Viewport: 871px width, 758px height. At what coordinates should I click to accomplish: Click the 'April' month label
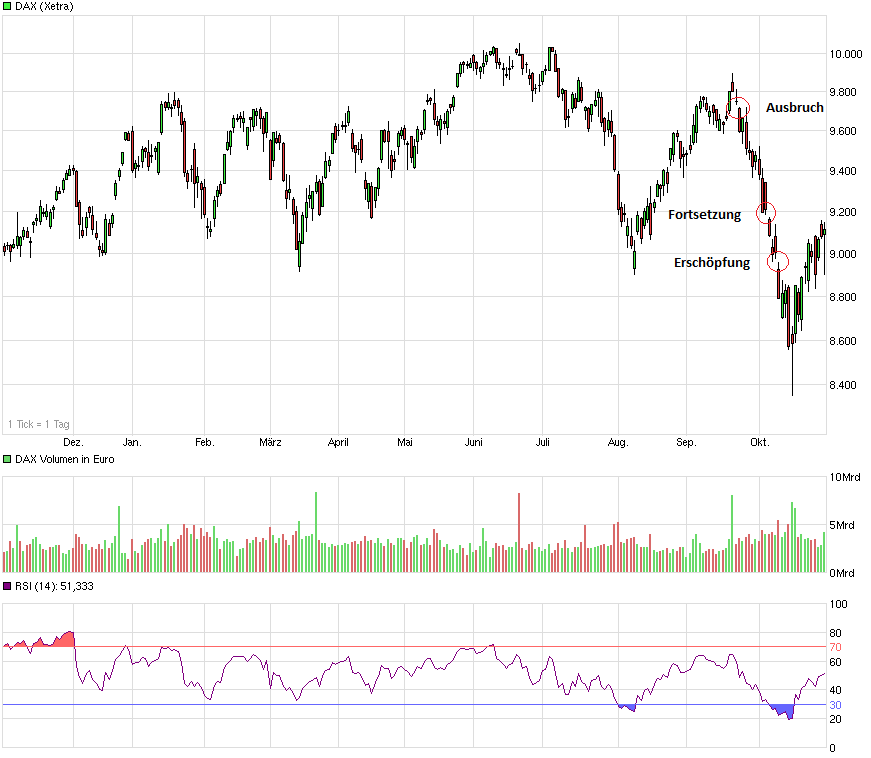[338, 443]
